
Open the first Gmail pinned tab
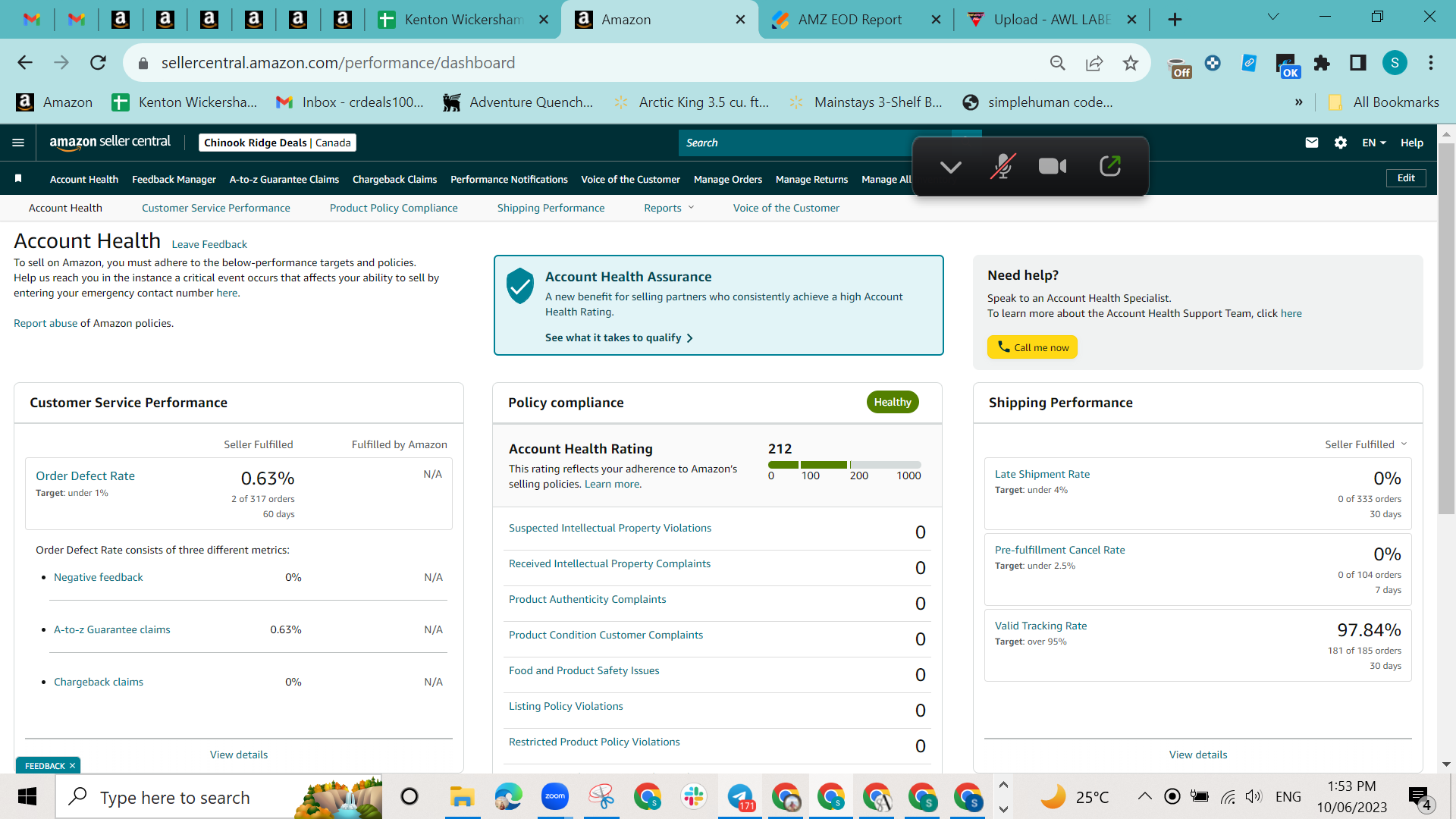32,20
